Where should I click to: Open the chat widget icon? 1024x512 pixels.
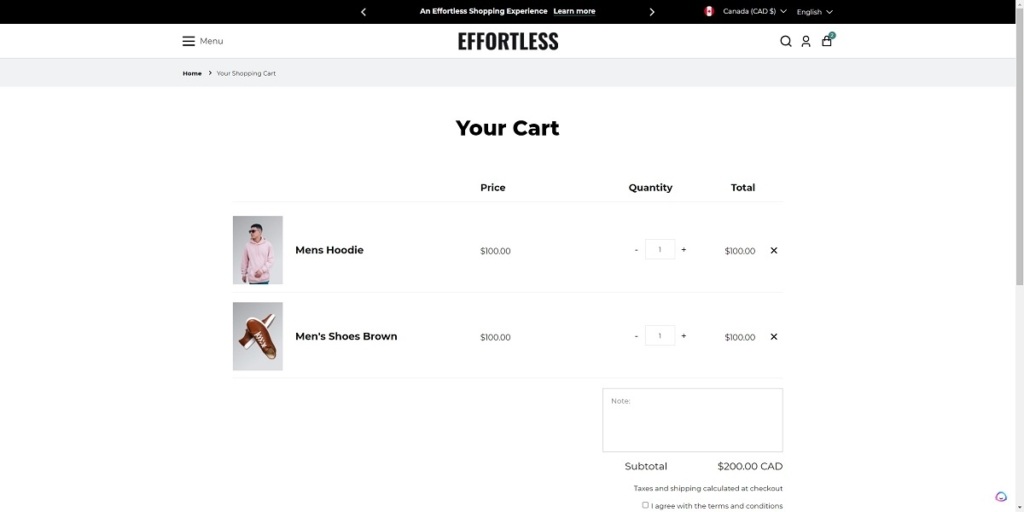click(1001, 497)
